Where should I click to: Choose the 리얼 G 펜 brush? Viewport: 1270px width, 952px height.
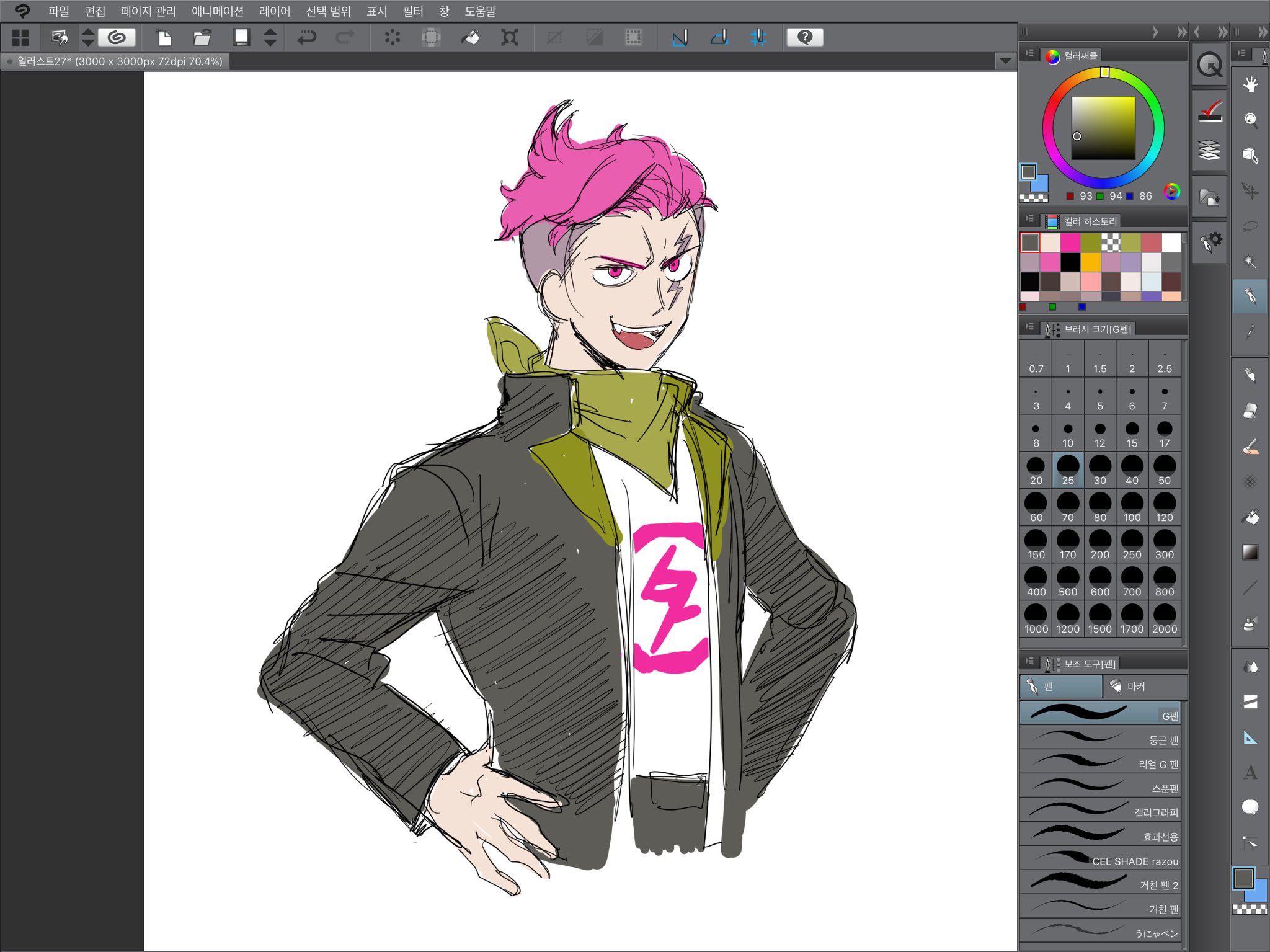pos(1100,762)
